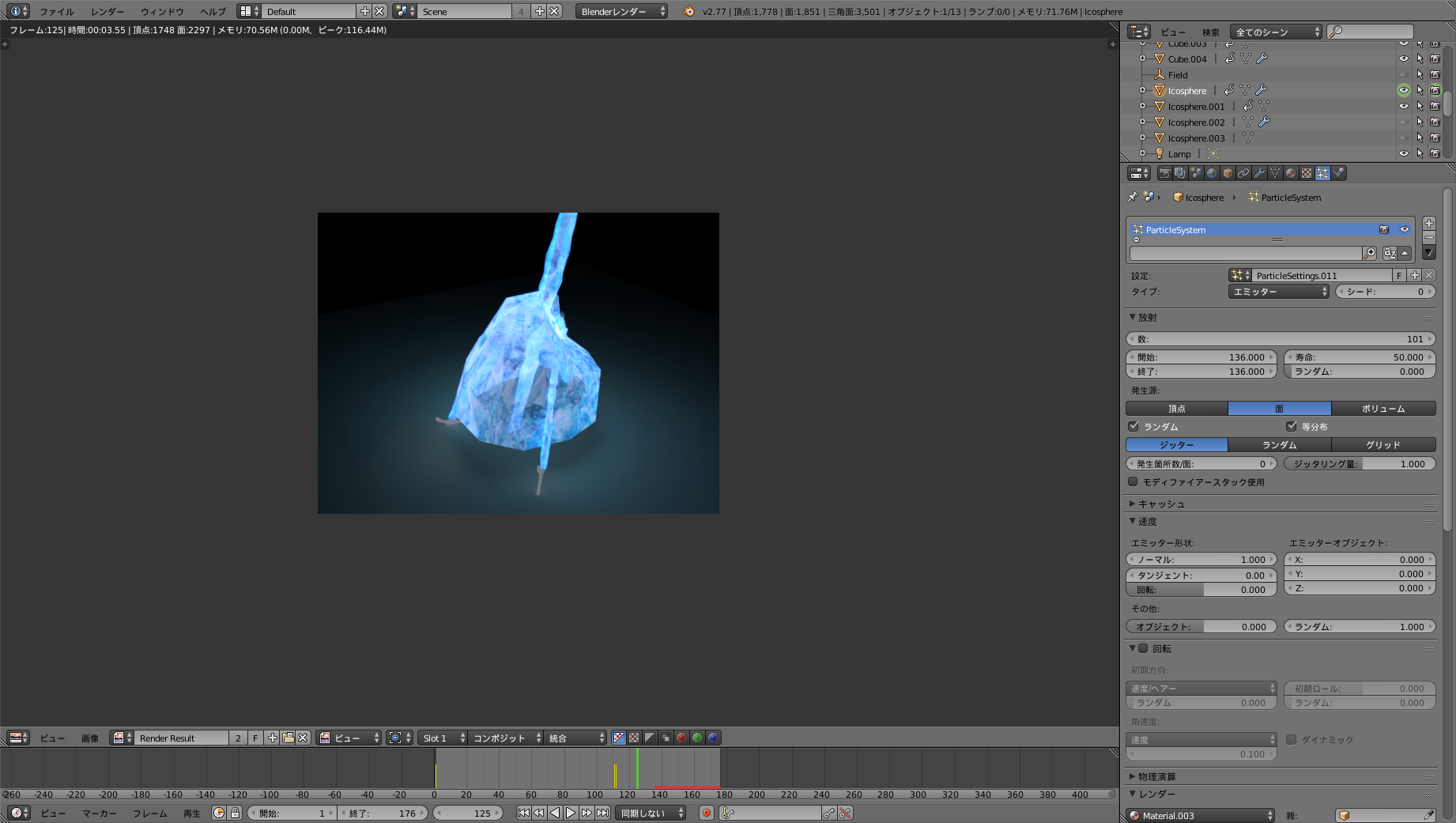Open the ヘルプ menu

(x=213, y=11)
